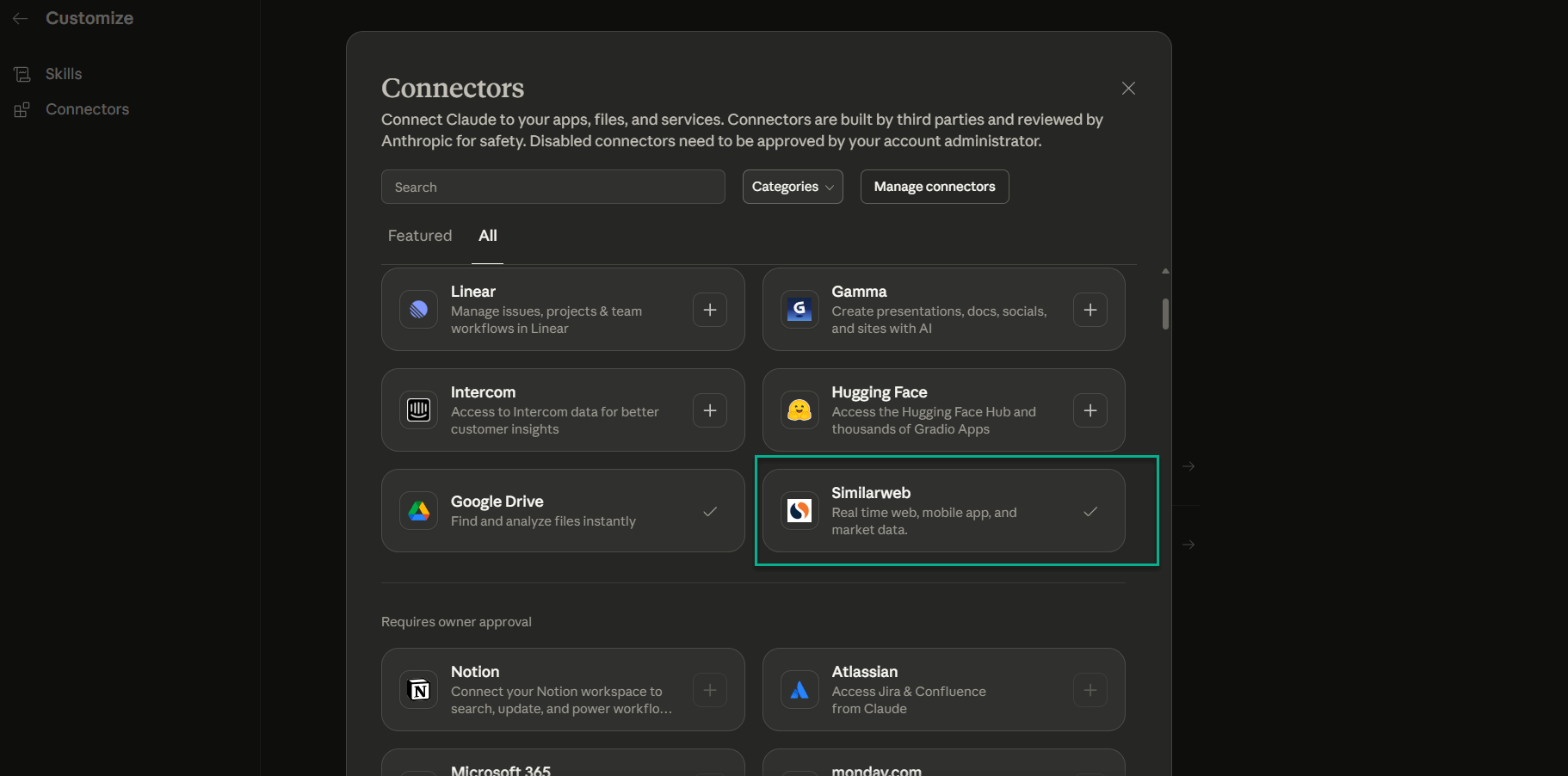The image size is (1568, 776).
Task: Click the Customize heading
Action: coord(90,18)
